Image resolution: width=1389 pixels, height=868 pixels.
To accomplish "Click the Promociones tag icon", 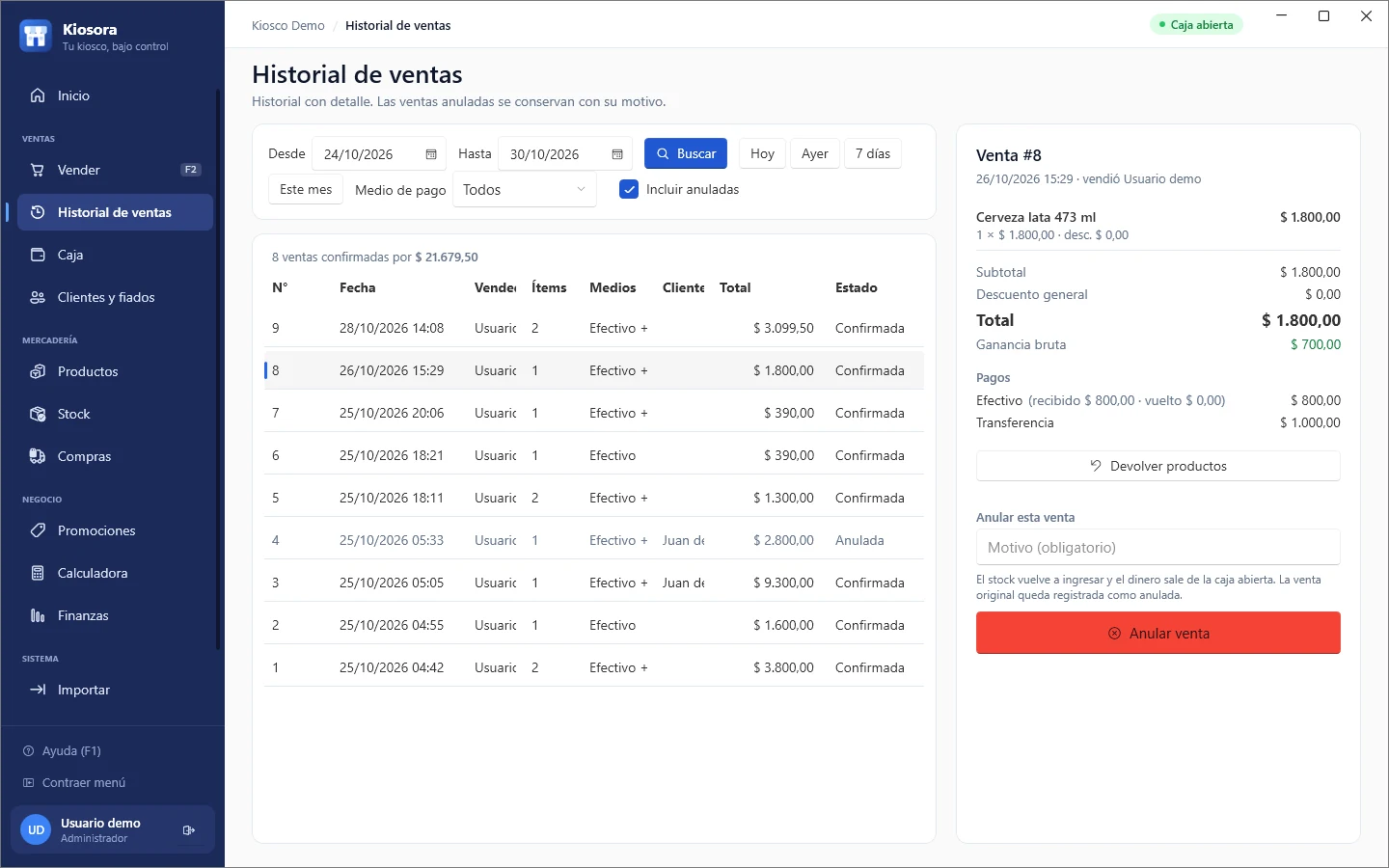I will pos(38,530).
